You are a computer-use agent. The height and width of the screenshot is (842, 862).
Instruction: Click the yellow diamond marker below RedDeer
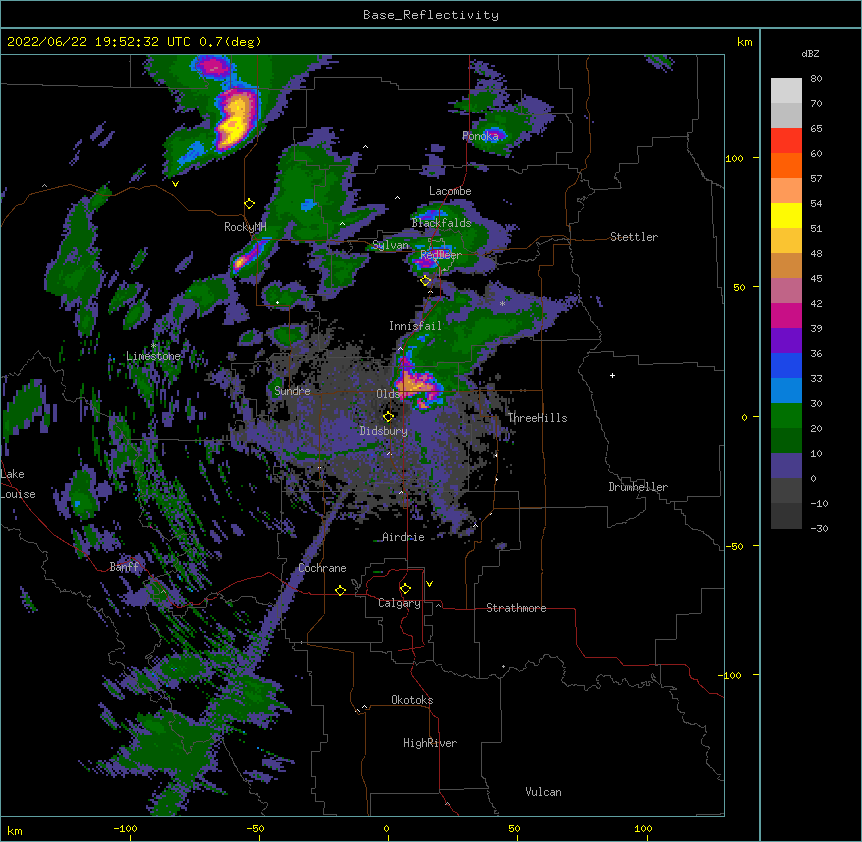426,281
